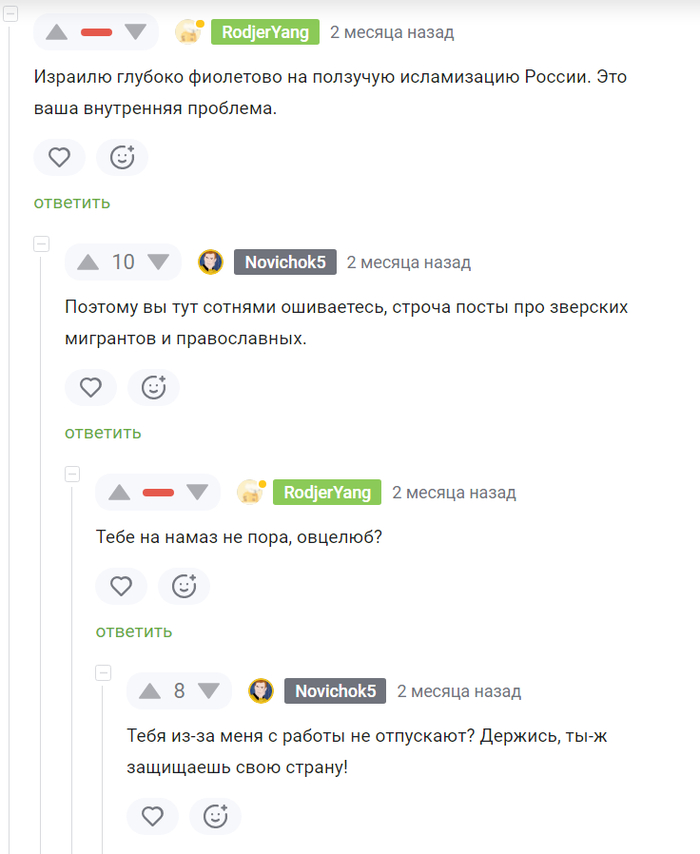
Task: Click 'ответить' under the top comment
Action: click(72, 202)
